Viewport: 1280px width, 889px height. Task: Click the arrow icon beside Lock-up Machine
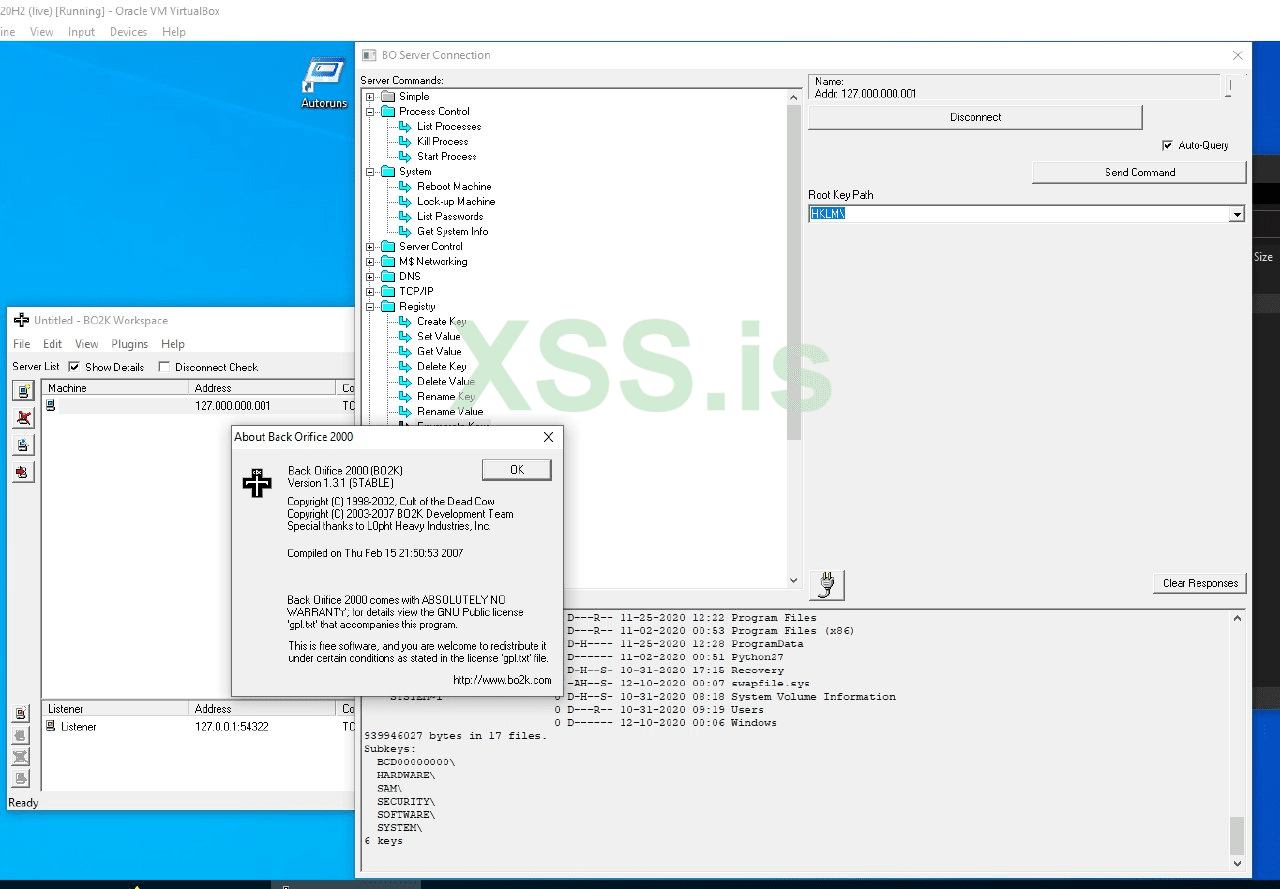405,202
